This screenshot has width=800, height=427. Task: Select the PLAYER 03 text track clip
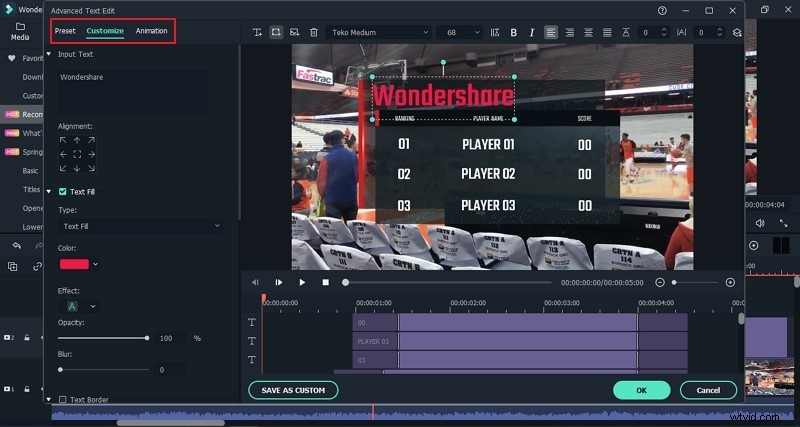click(520, 341)
